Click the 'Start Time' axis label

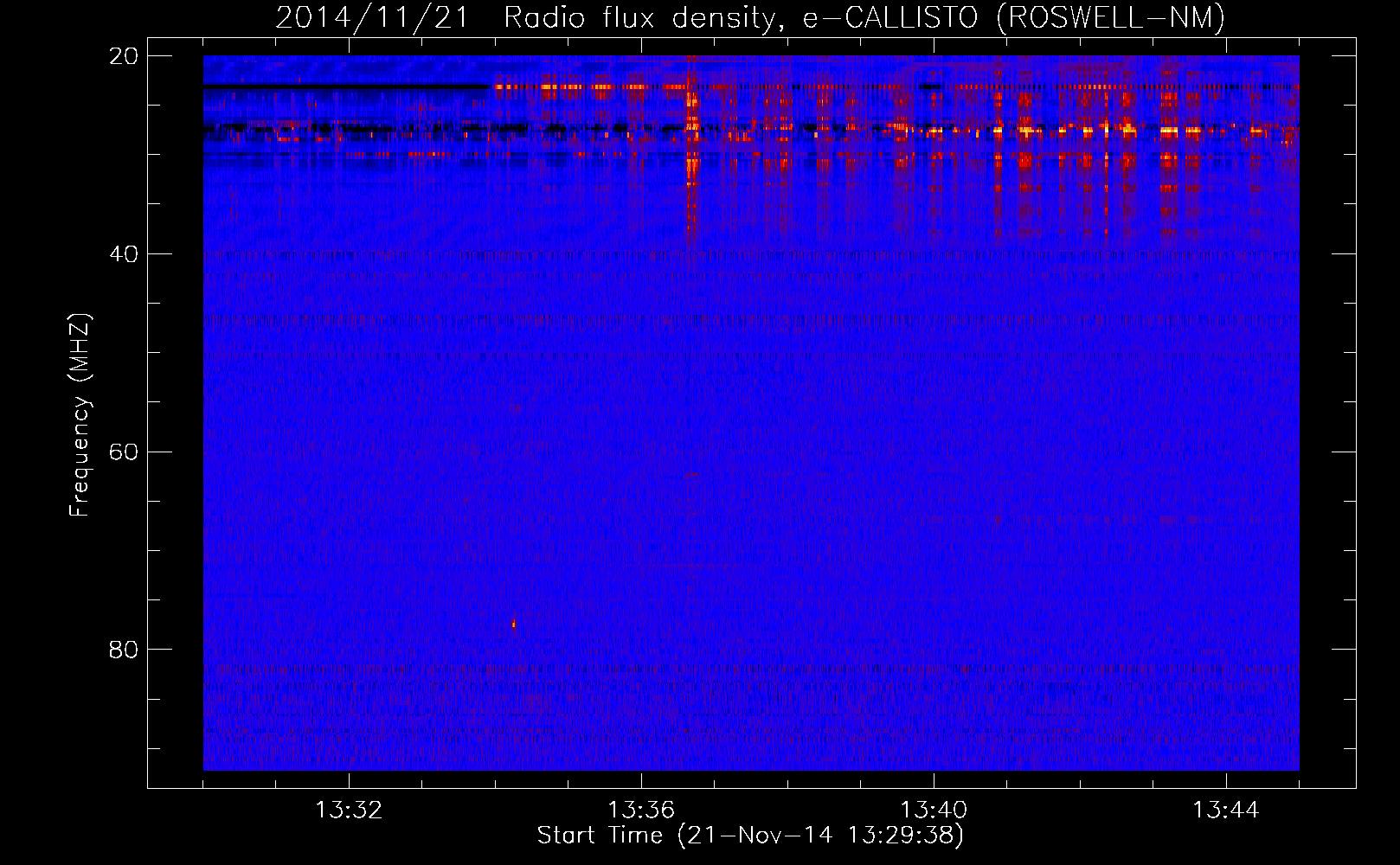pos(750,836)
